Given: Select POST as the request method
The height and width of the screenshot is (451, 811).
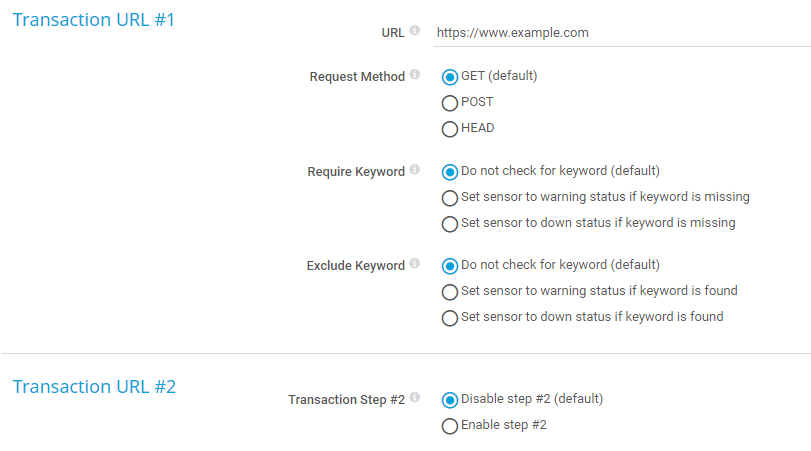Looking at the screenshot, I should 450,103.
